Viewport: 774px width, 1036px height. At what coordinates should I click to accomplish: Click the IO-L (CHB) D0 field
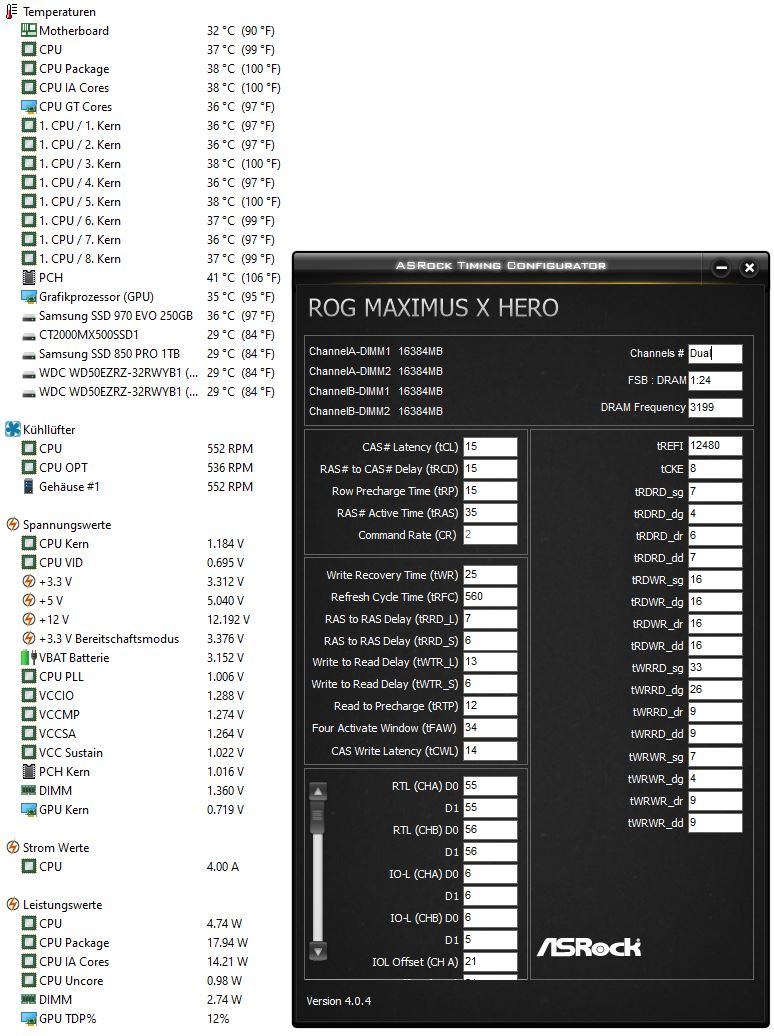coord(490,918)
